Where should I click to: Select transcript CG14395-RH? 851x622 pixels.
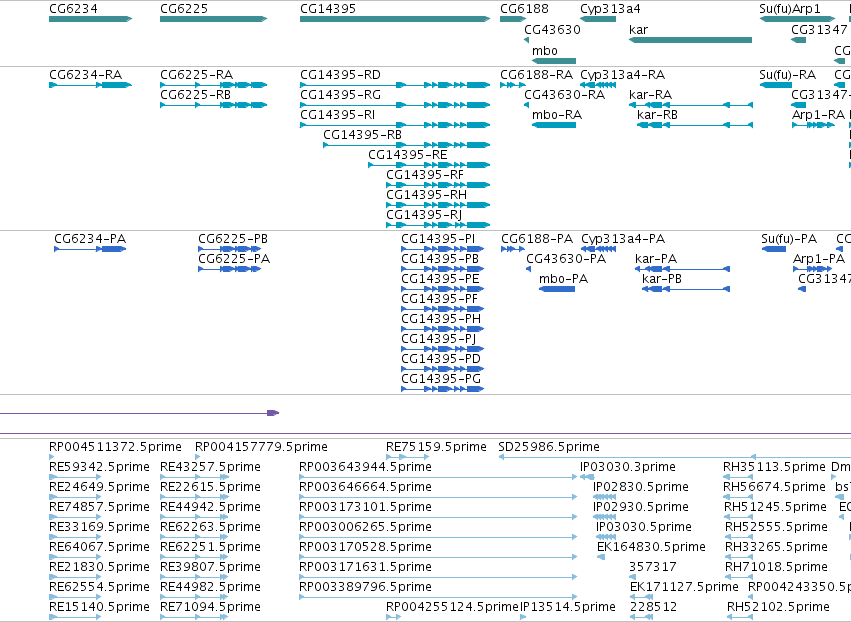(426, 195)
